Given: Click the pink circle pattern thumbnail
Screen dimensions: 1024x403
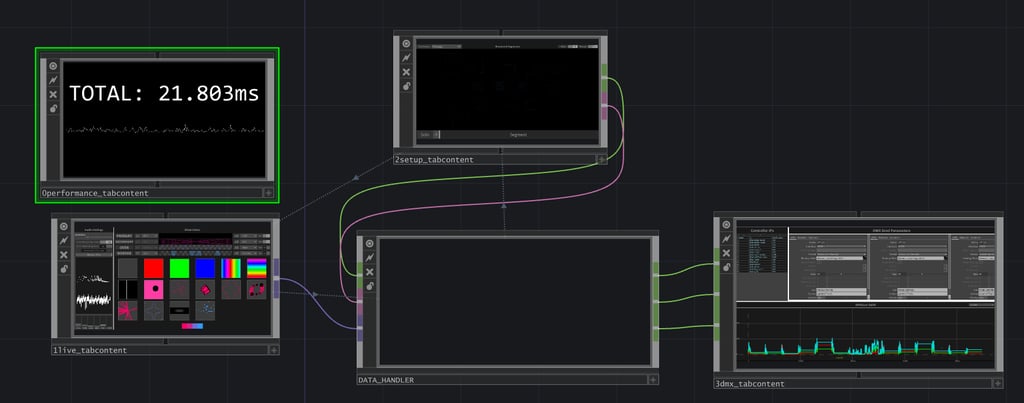Looking at the screenshot, I should 153,289.
